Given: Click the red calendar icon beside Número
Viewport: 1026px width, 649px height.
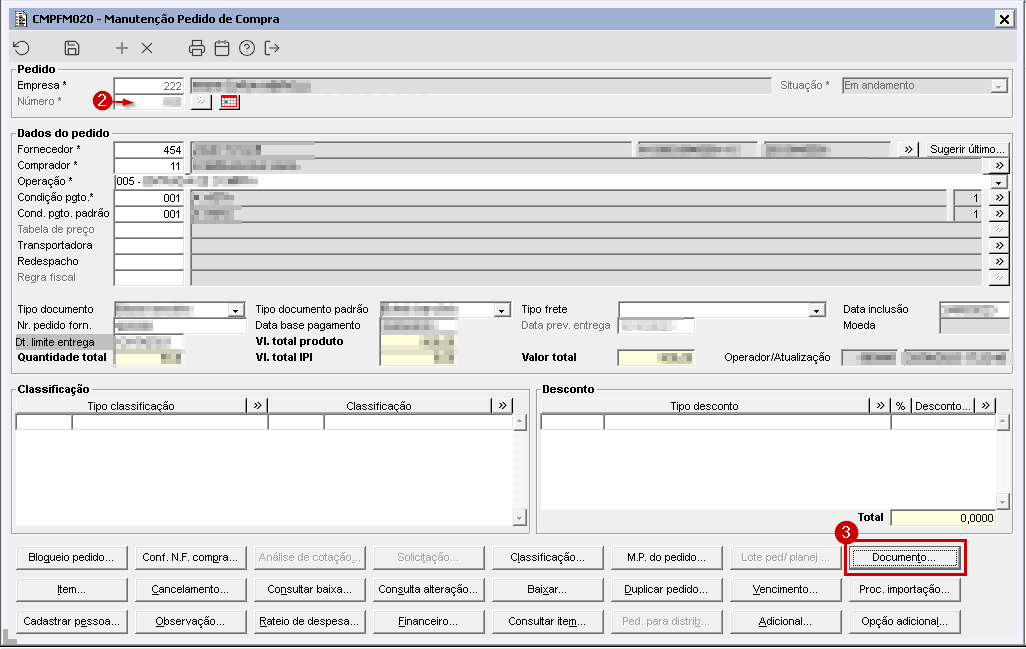Looking at the screenshot, I should pos(229,102).
